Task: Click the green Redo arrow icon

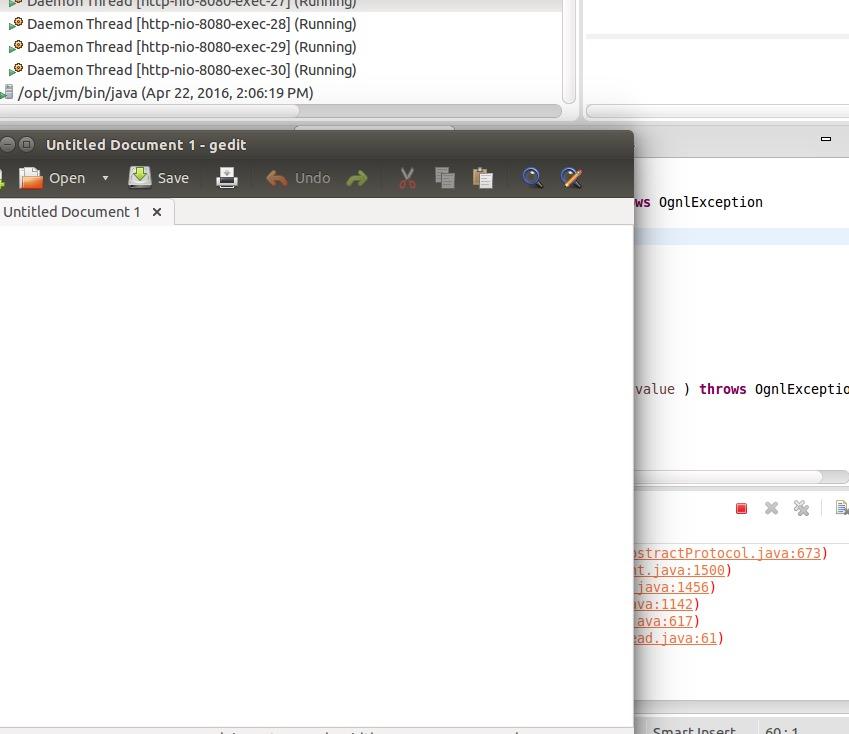Action: [357, 179]
